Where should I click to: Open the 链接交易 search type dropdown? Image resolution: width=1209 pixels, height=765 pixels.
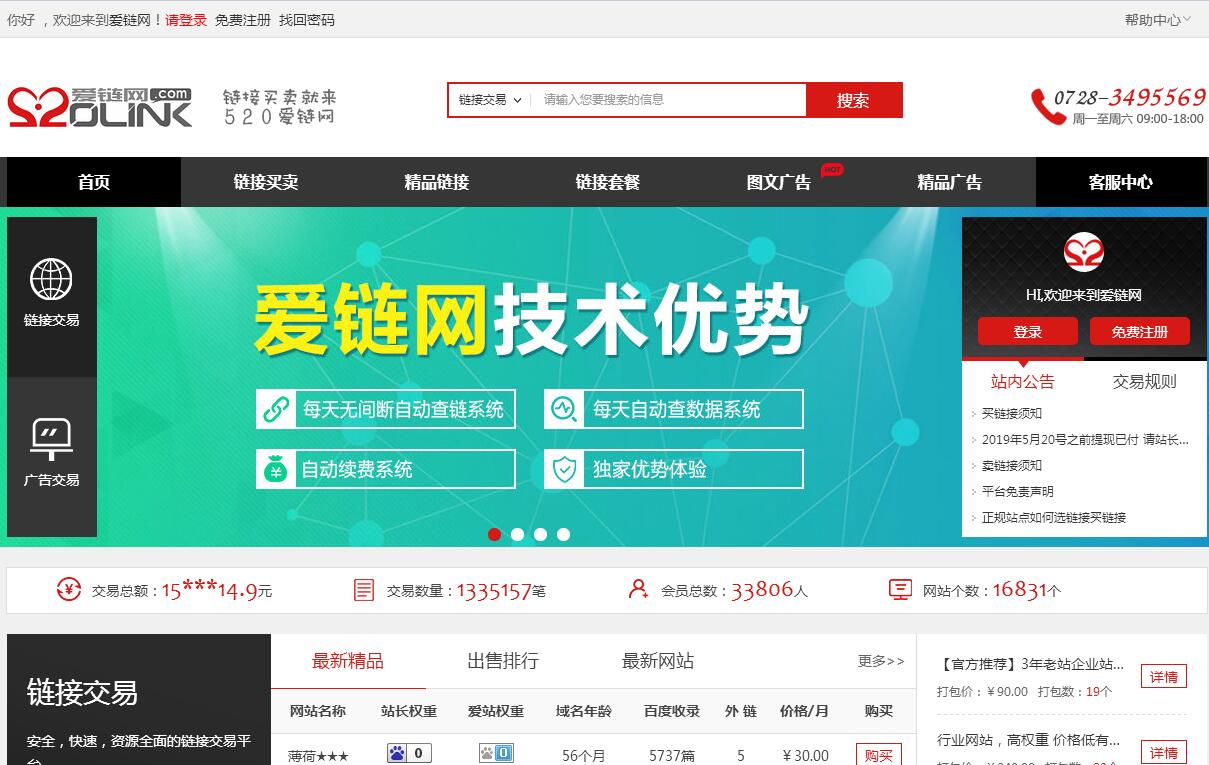pos(490,100)
